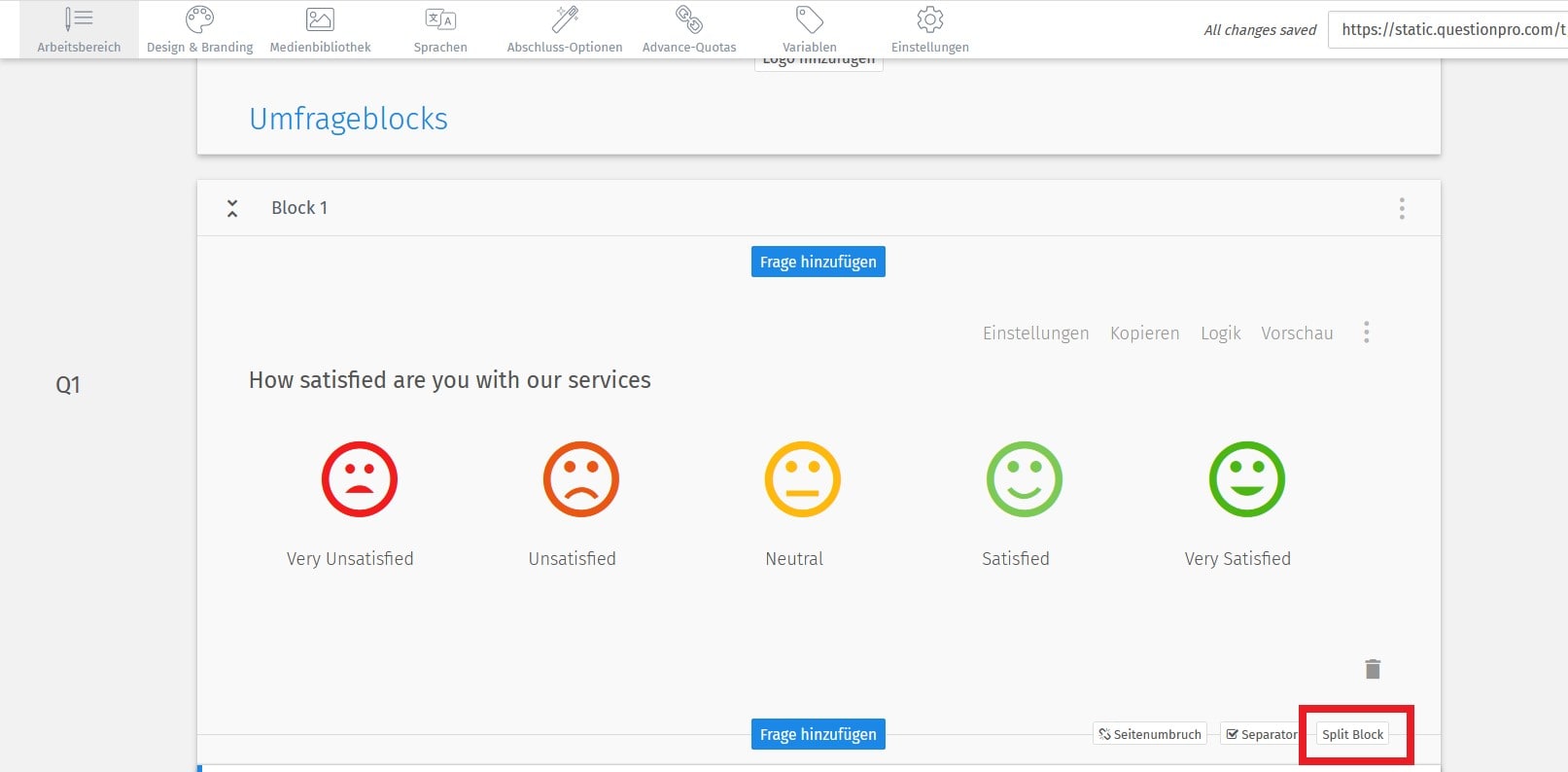Click the Satisfied label text
This screenshot has width=1568, height=772.
1016,559
